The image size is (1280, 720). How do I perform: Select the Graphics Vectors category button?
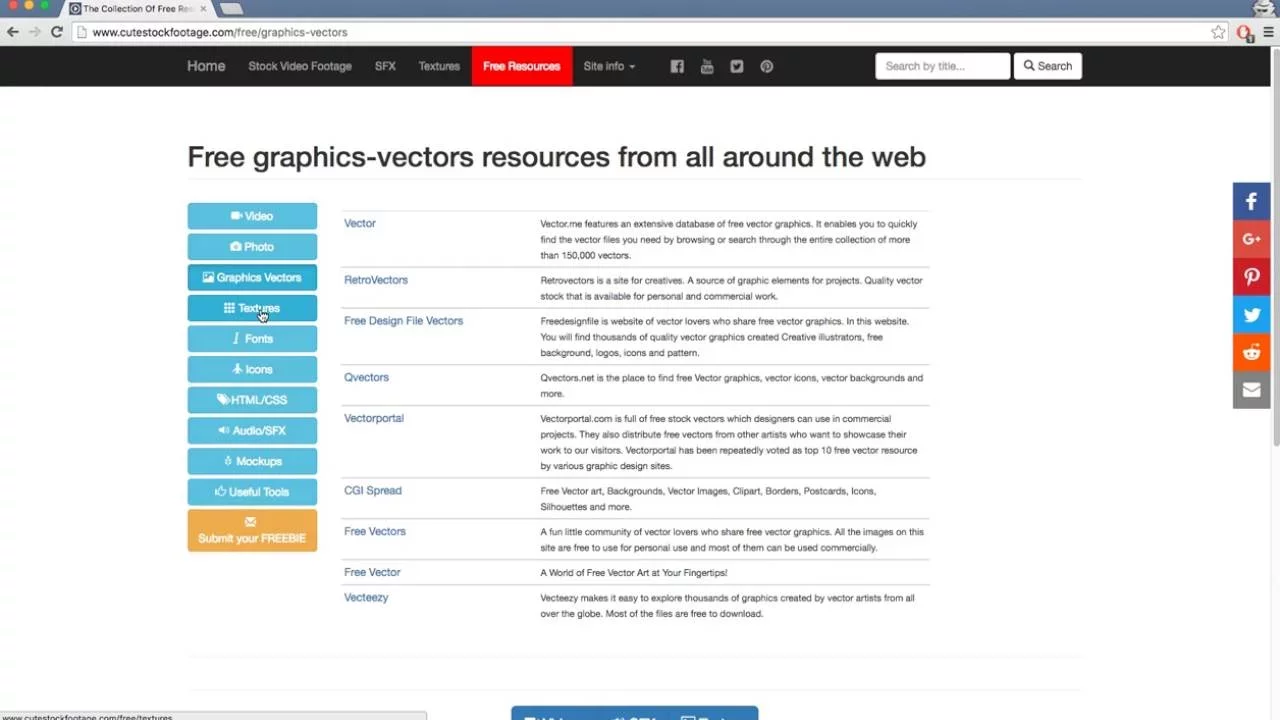[252, 277]
